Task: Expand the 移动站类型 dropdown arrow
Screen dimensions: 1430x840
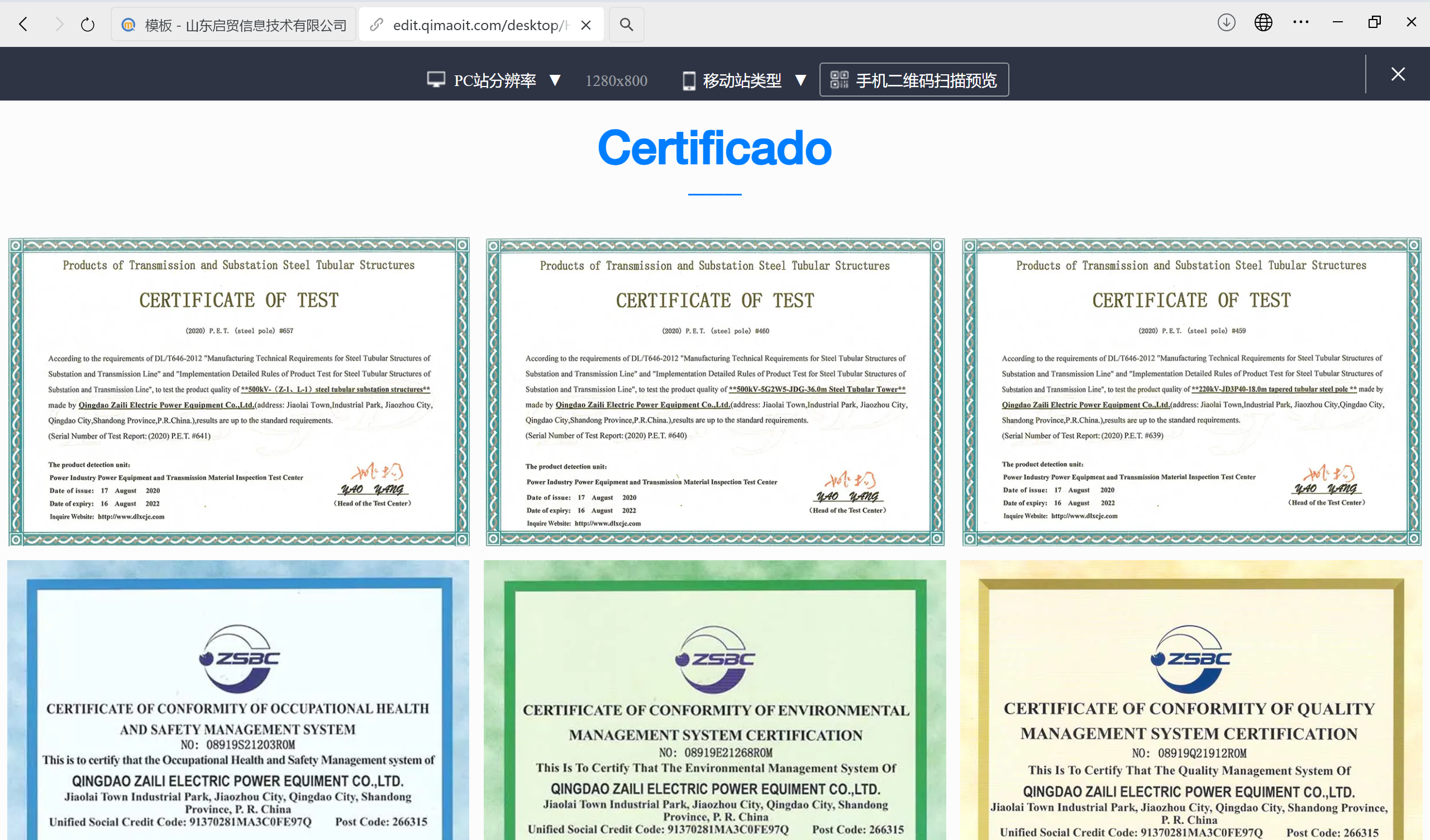Action: click(800, 80)
